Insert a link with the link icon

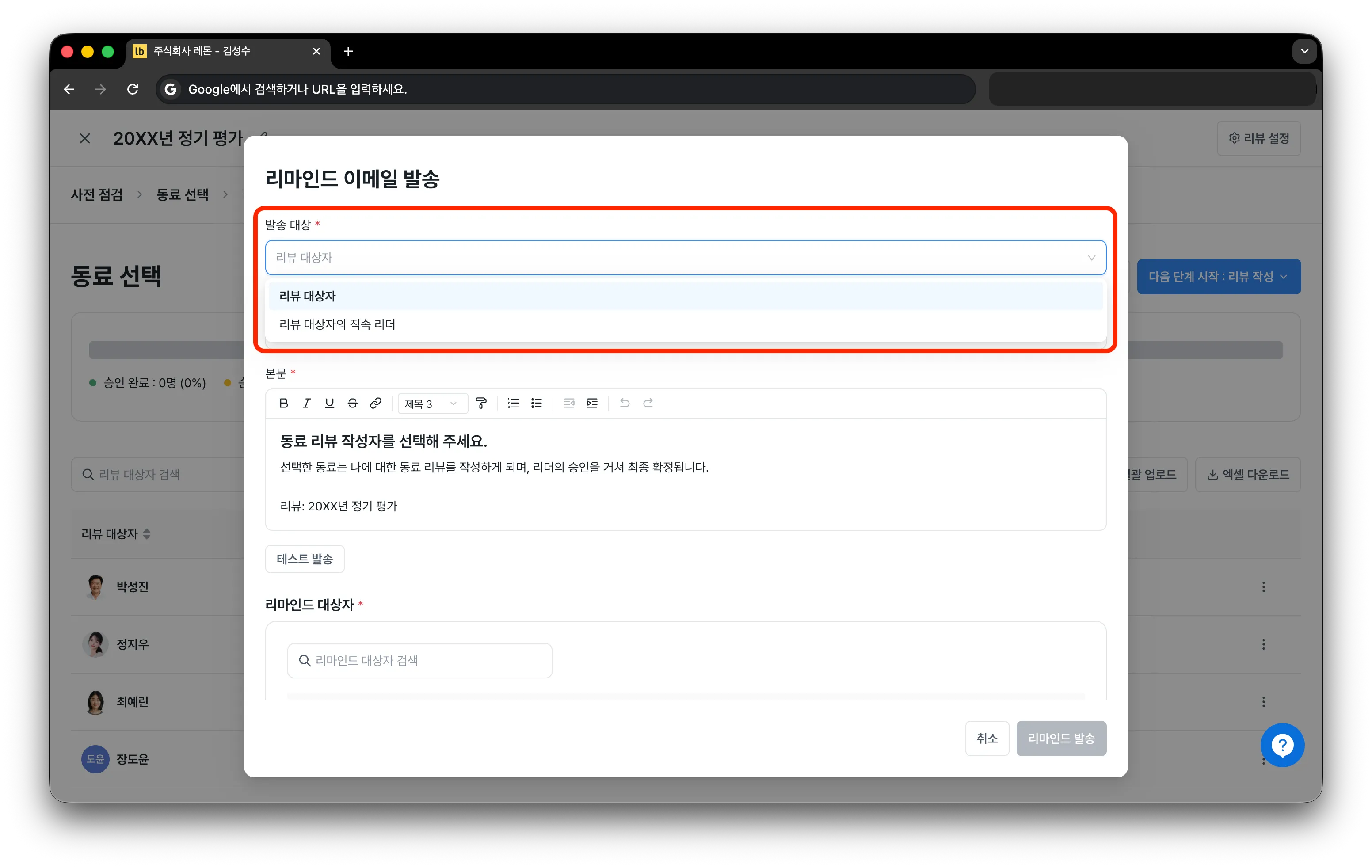point(375,403)
